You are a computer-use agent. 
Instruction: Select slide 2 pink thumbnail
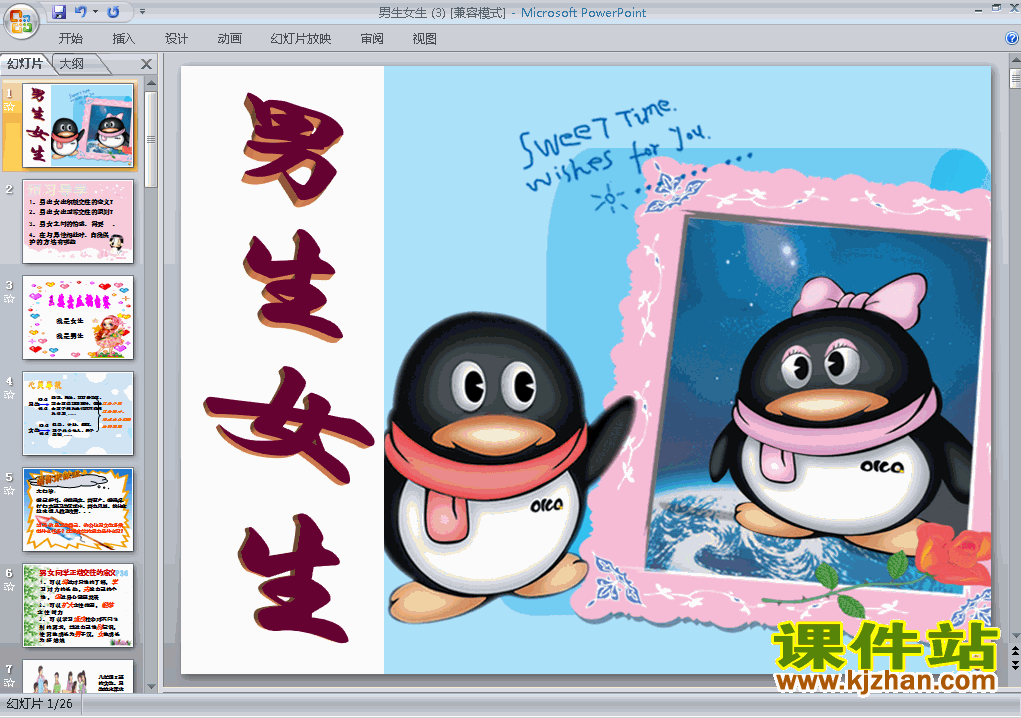pos(78,221)
